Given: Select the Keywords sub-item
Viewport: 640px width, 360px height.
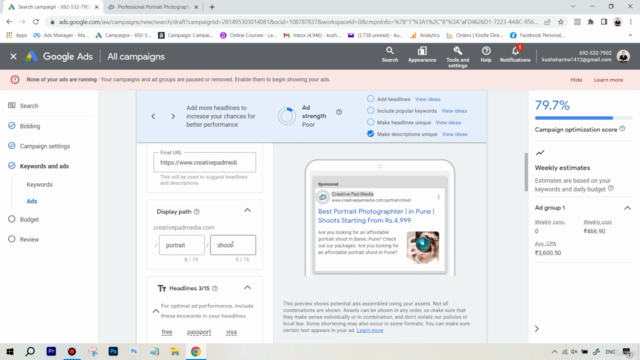Looking at the screenshot, I should pos(40,184).
